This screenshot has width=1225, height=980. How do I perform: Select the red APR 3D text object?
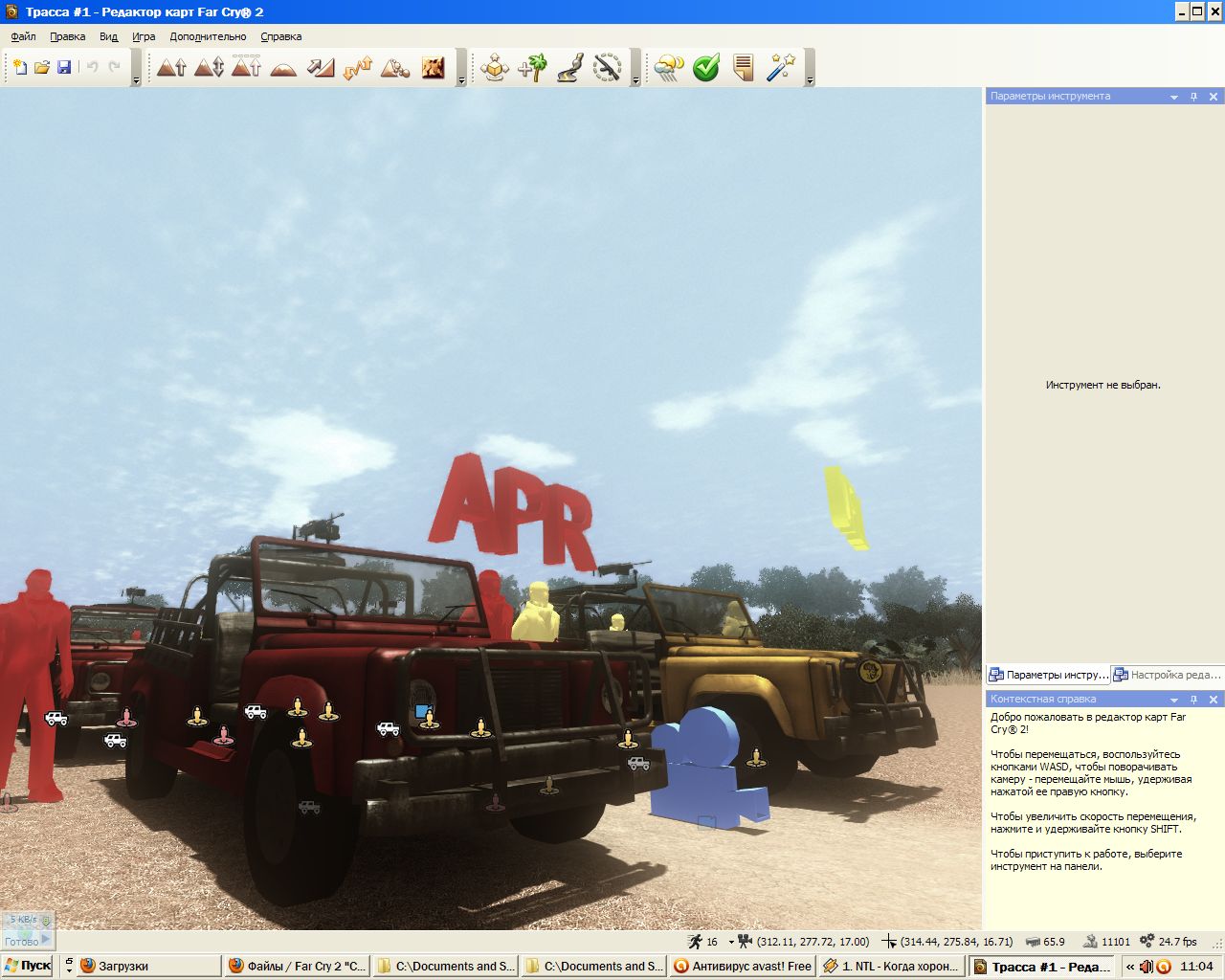coord(512,512)
